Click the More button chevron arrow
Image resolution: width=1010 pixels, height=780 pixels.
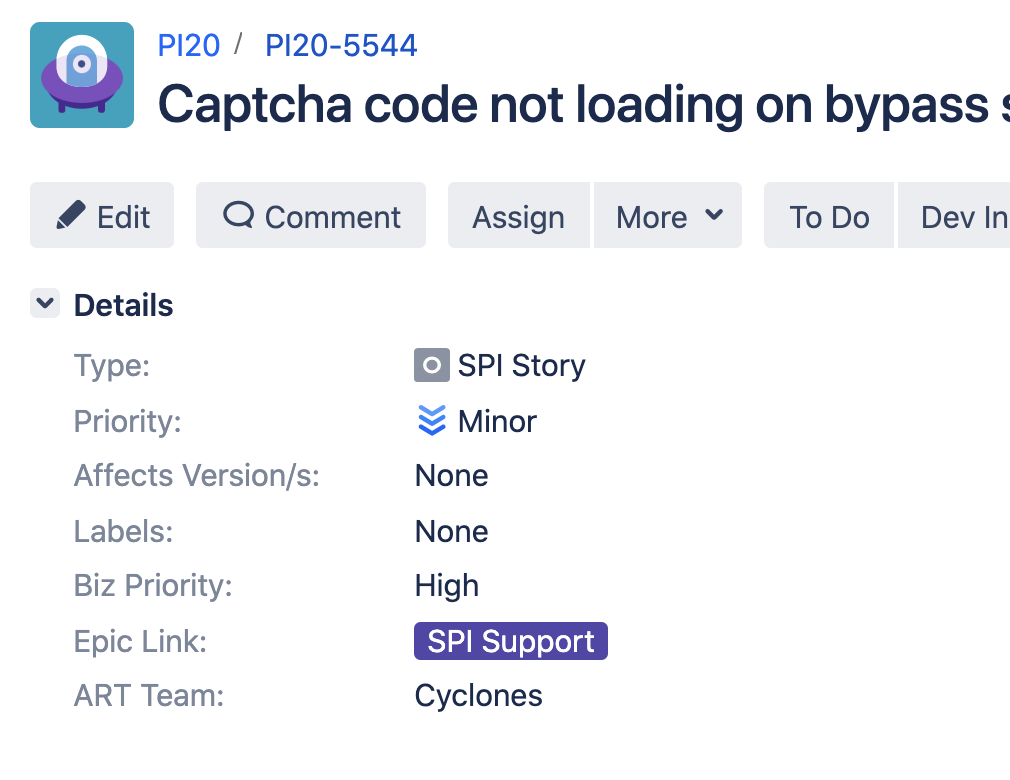pyautogui.click(x=714, y=214)
